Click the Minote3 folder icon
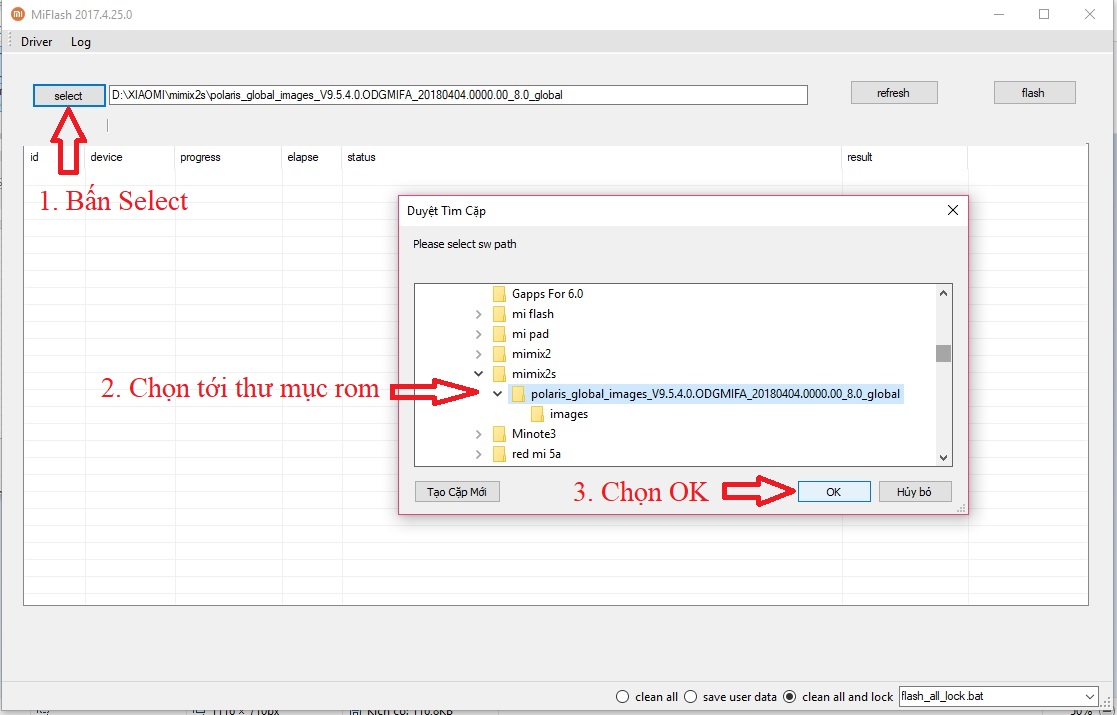This screenshot has height=715, width=1117. [x=499, y=434]
